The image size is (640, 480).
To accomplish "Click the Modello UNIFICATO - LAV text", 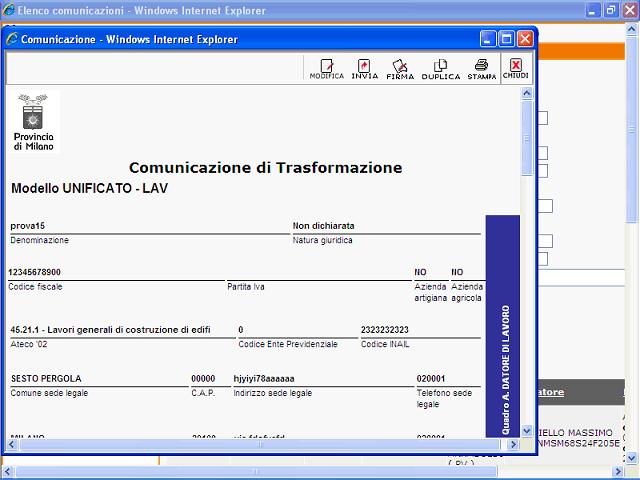I will point(89,188).
